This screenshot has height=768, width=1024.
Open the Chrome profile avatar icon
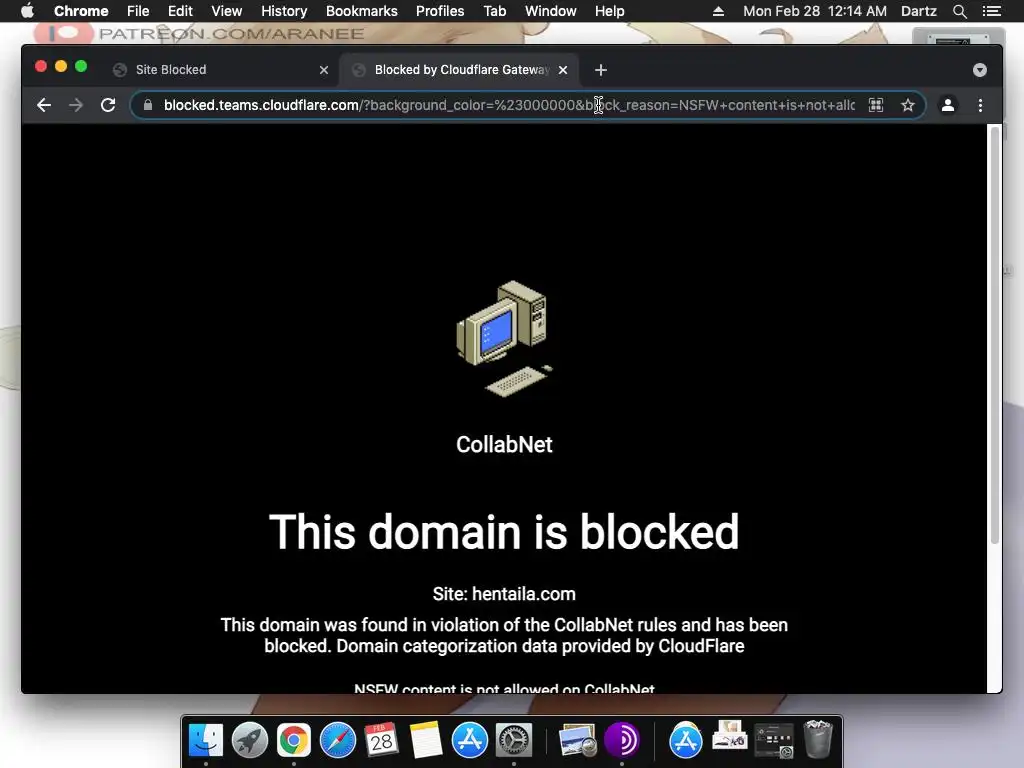point(948,105)
